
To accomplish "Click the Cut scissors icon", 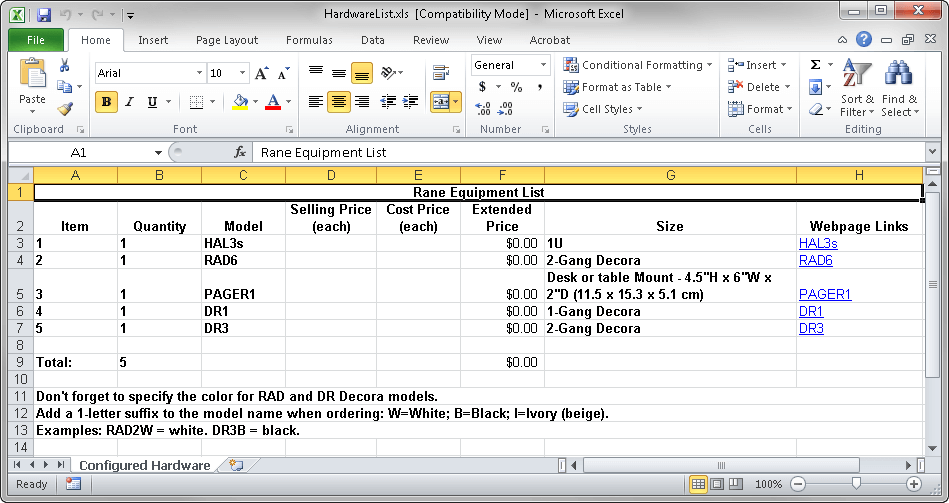I will click(x=65, y=65).
